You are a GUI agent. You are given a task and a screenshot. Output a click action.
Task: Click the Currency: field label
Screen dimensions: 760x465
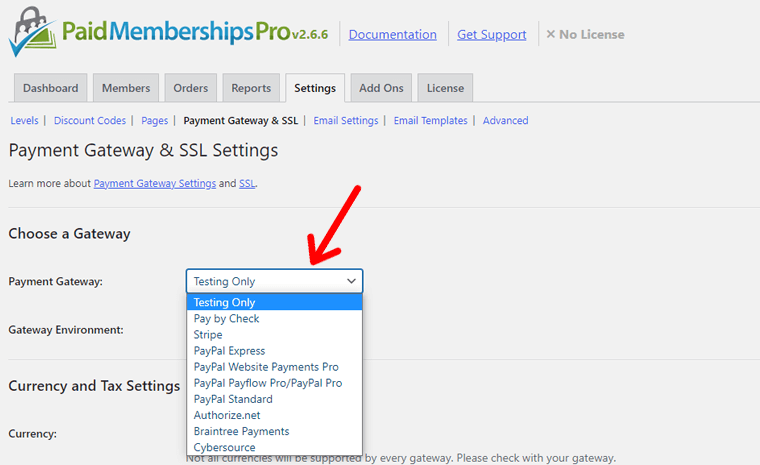pyautogui.click(x=32, y=433)
